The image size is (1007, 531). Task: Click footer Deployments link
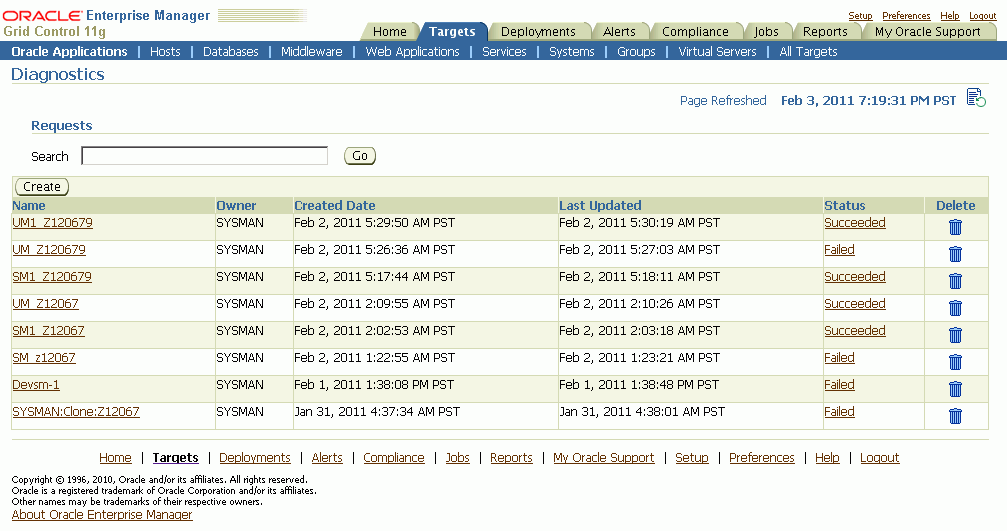click(x=255, y=458)
